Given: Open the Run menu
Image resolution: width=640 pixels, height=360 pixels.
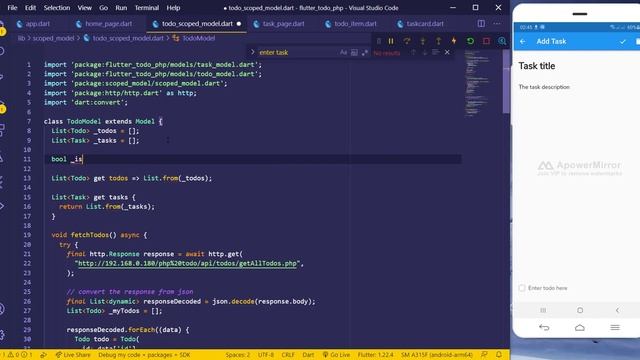Looking at the screenshot, I should (121, 8).
